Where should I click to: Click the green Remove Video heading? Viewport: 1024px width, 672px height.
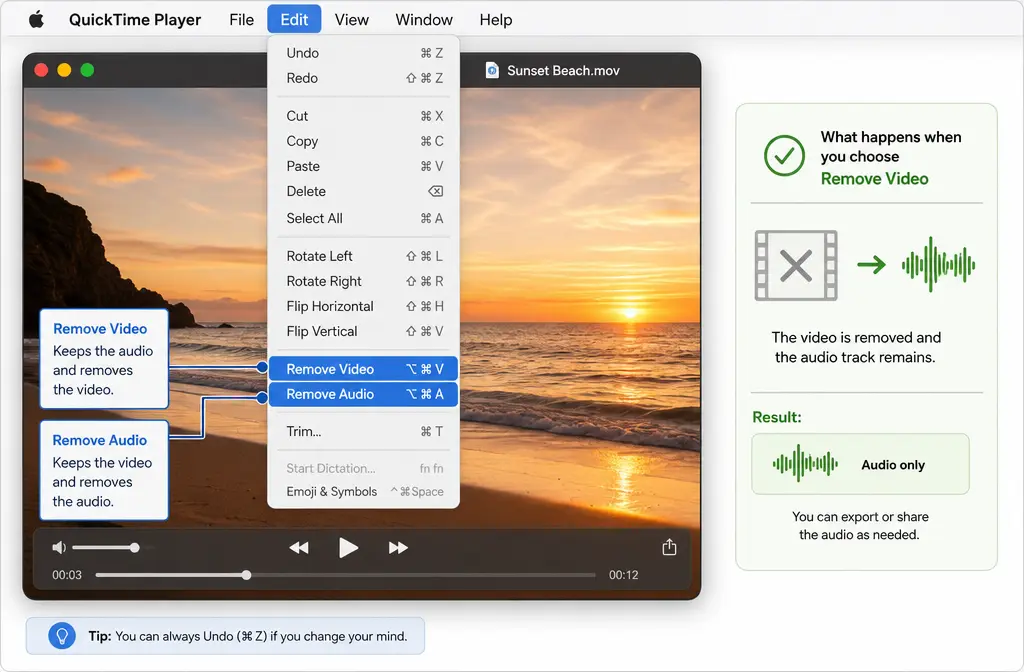point(874,179)
